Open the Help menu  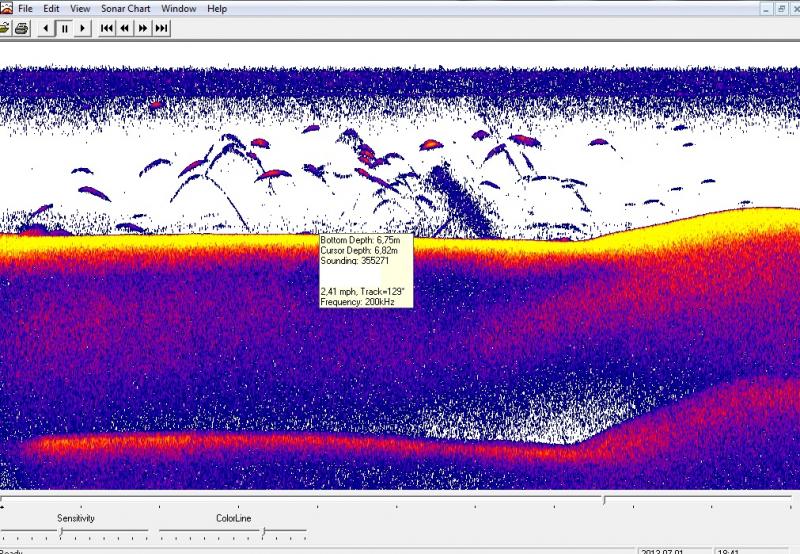point(217,9)
